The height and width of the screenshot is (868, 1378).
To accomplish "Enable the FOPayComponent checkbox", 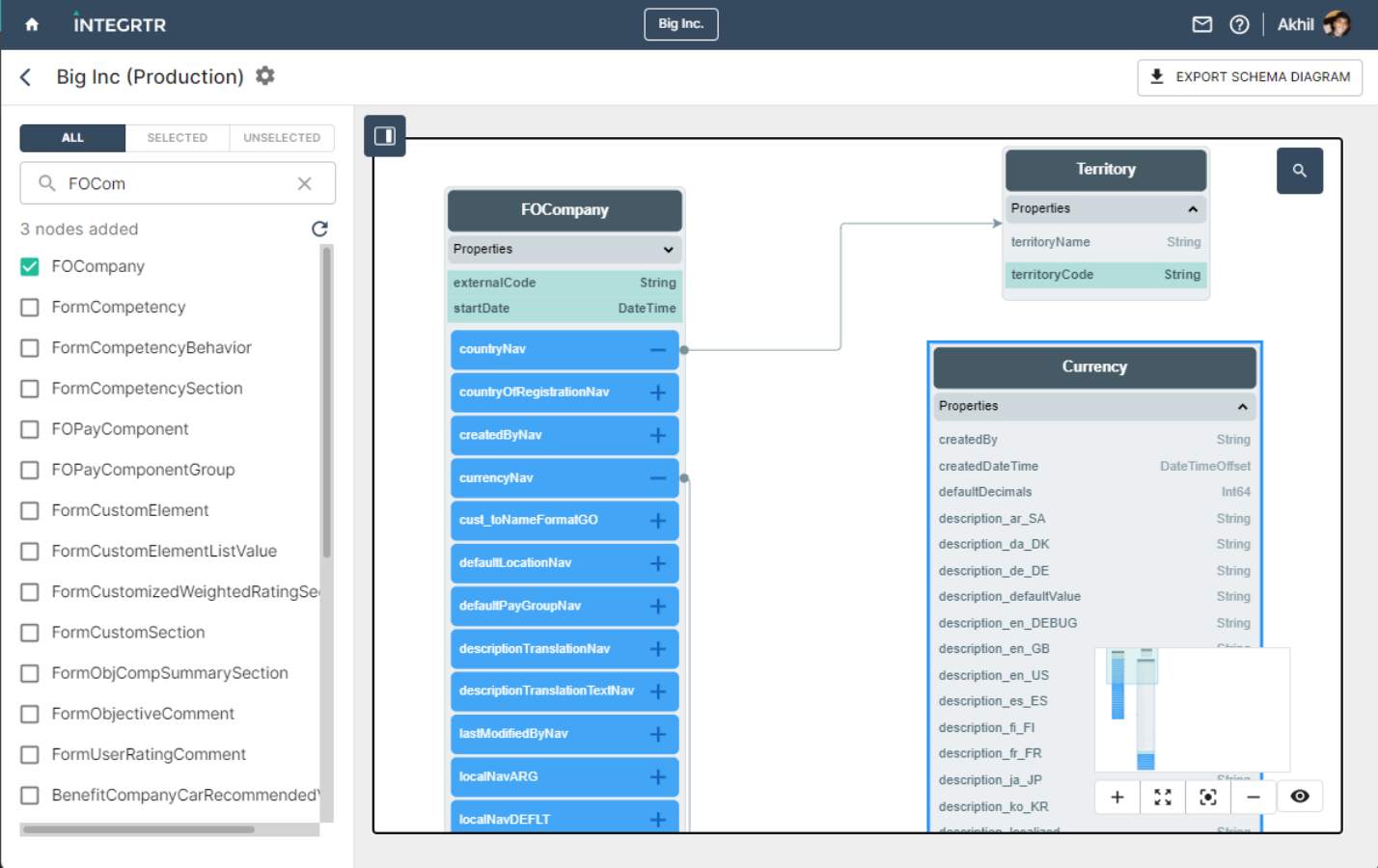I will 30,429.
